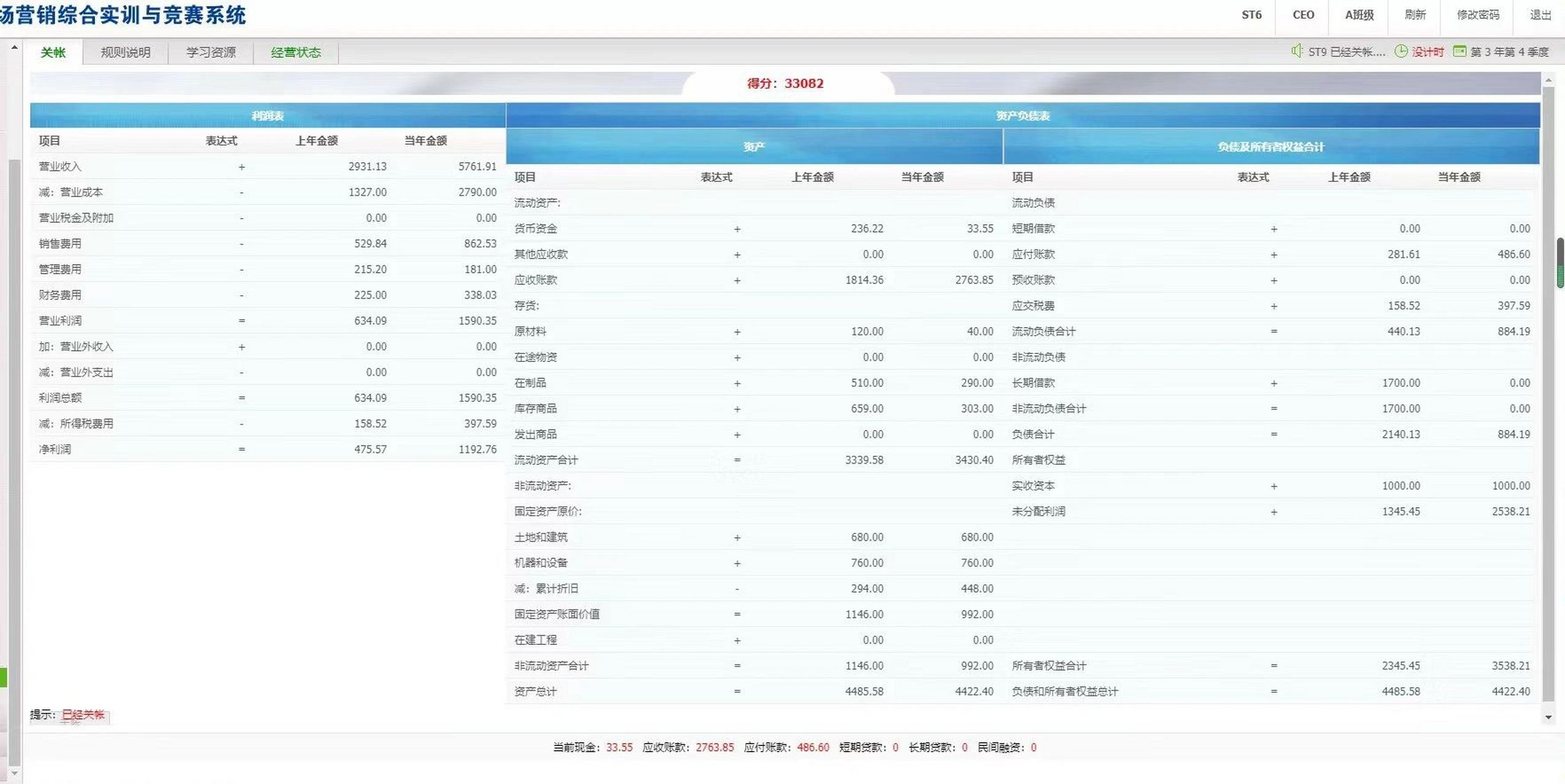Screen dimensions: 1565x784
Task: Click the up arrow on the left scrollbar
Action: point(13,46)
